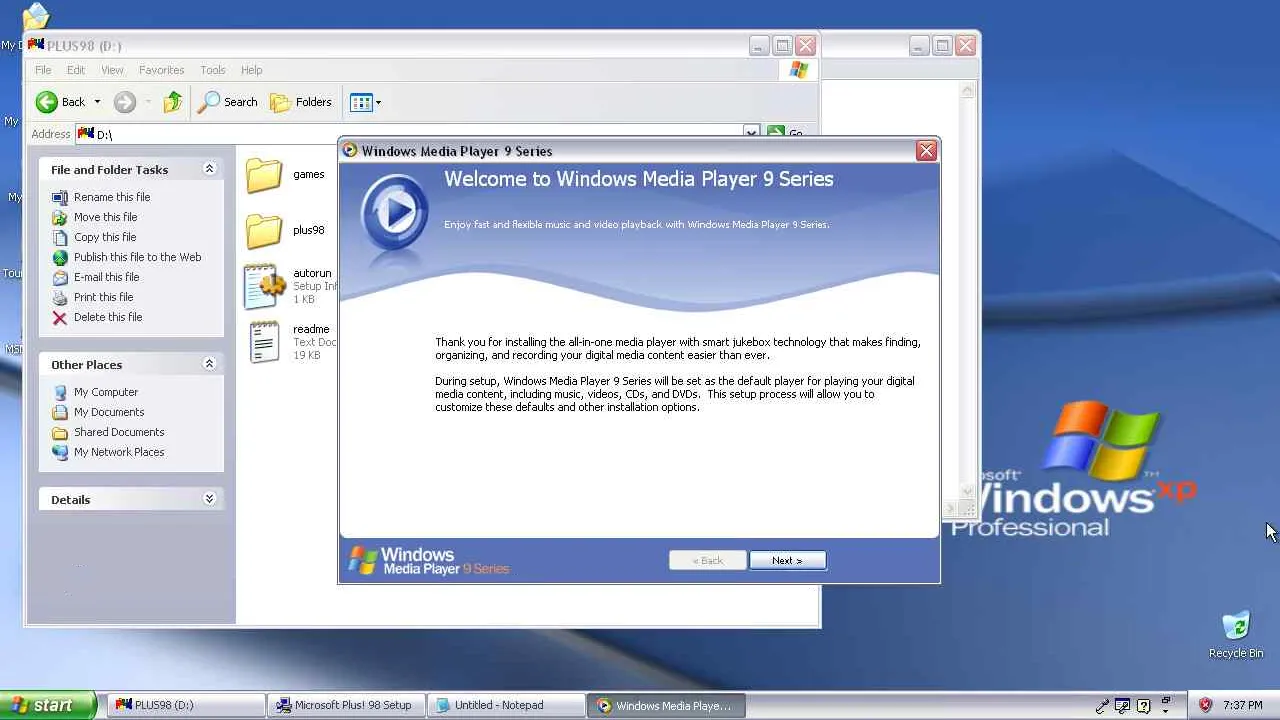Open the Edit menu
The image size is (1280, 720).
tap(76, 70)
